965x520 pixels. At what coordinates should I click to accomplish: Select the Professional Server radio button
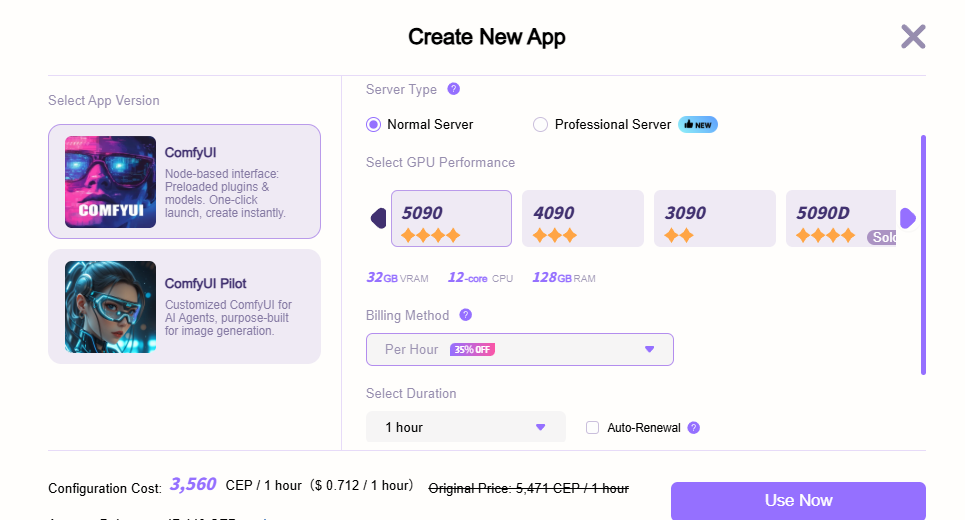point(541,125)
